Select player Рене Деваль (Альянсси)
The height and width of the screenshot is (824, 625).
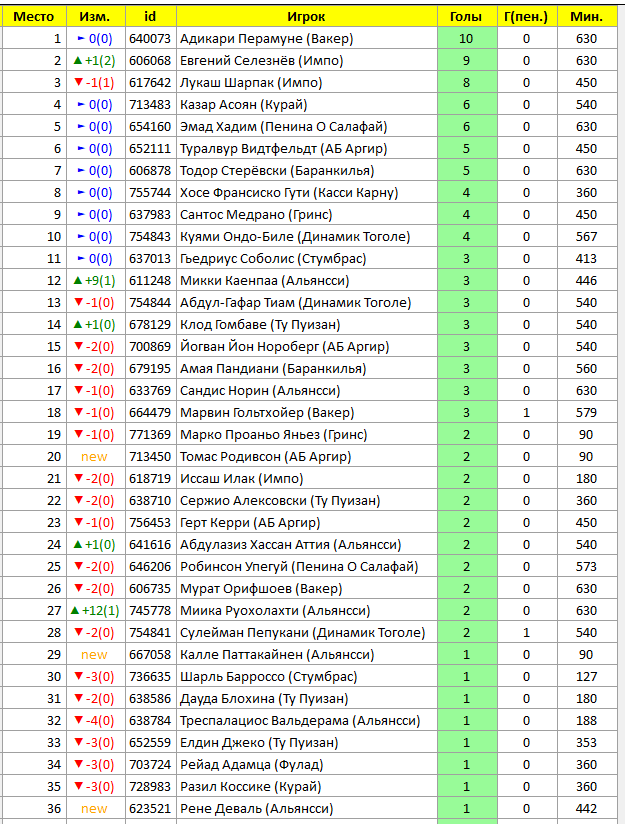click(x=257, y=809)
